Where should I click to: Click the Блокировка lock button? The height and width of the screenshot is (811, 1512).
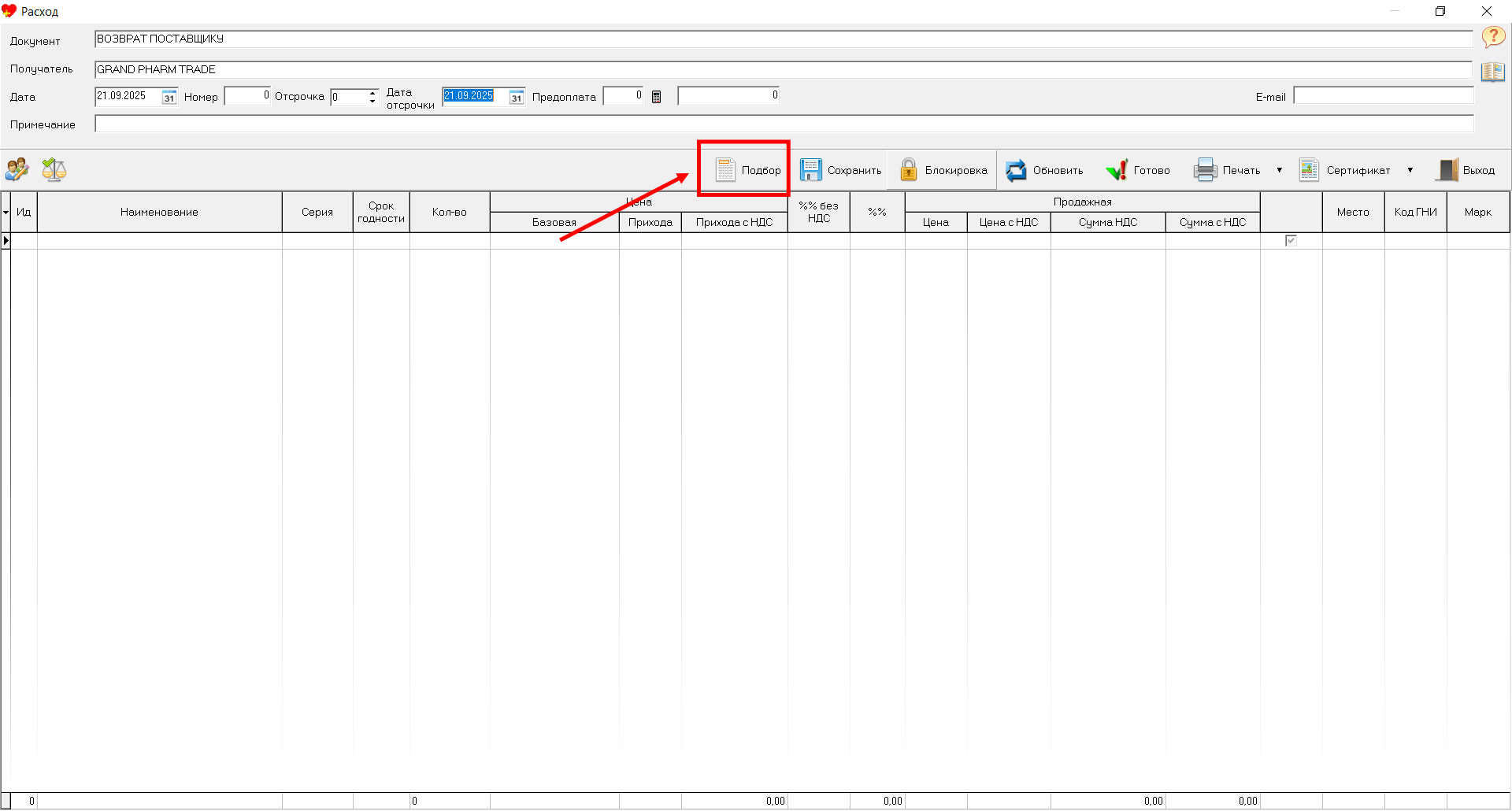pyautogui.click(x=943, y=170)
